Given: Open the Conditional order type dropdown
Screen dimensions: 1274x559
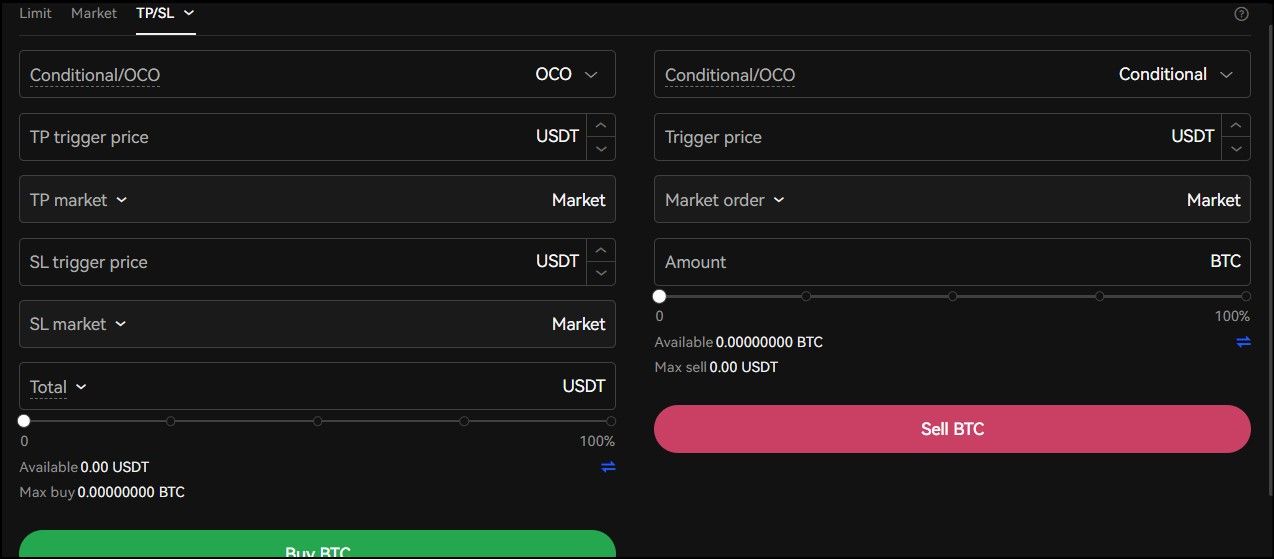Looking at the screenshot, I should [1176, 75].
